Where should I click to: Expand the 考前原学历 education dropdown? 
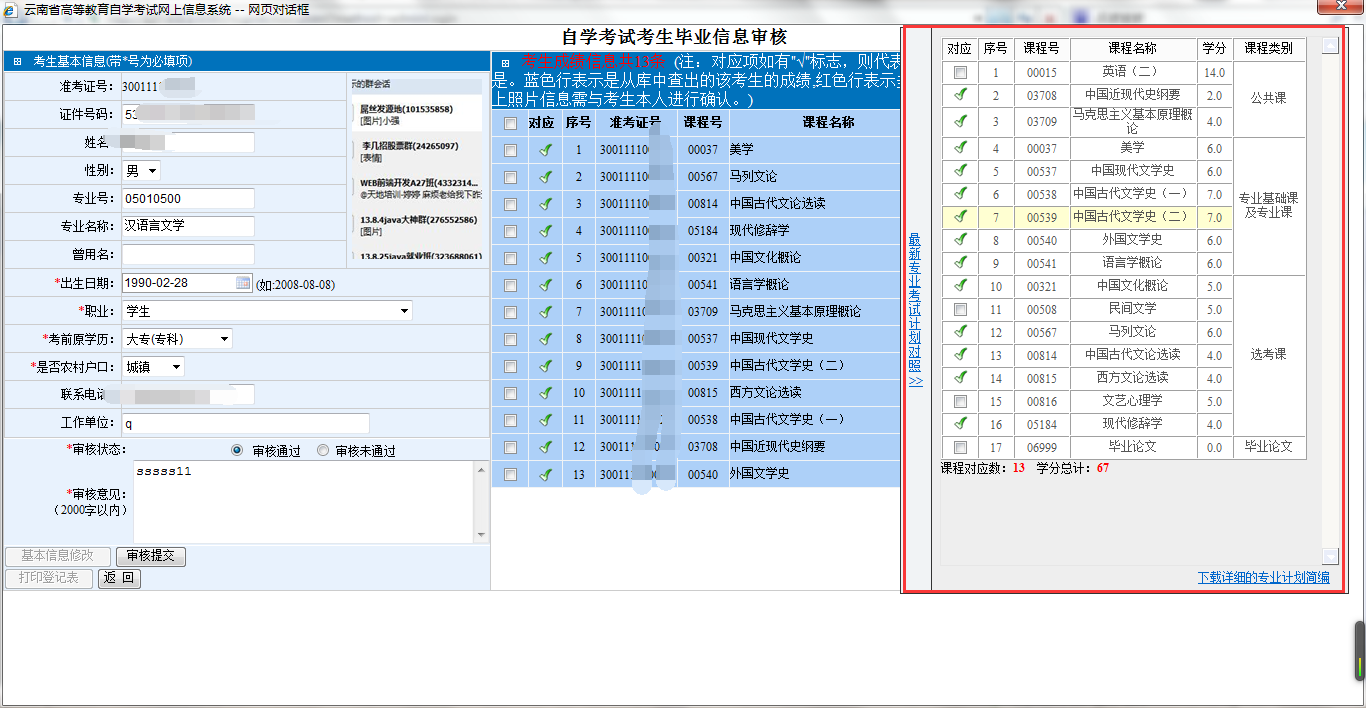coord(177,339)
